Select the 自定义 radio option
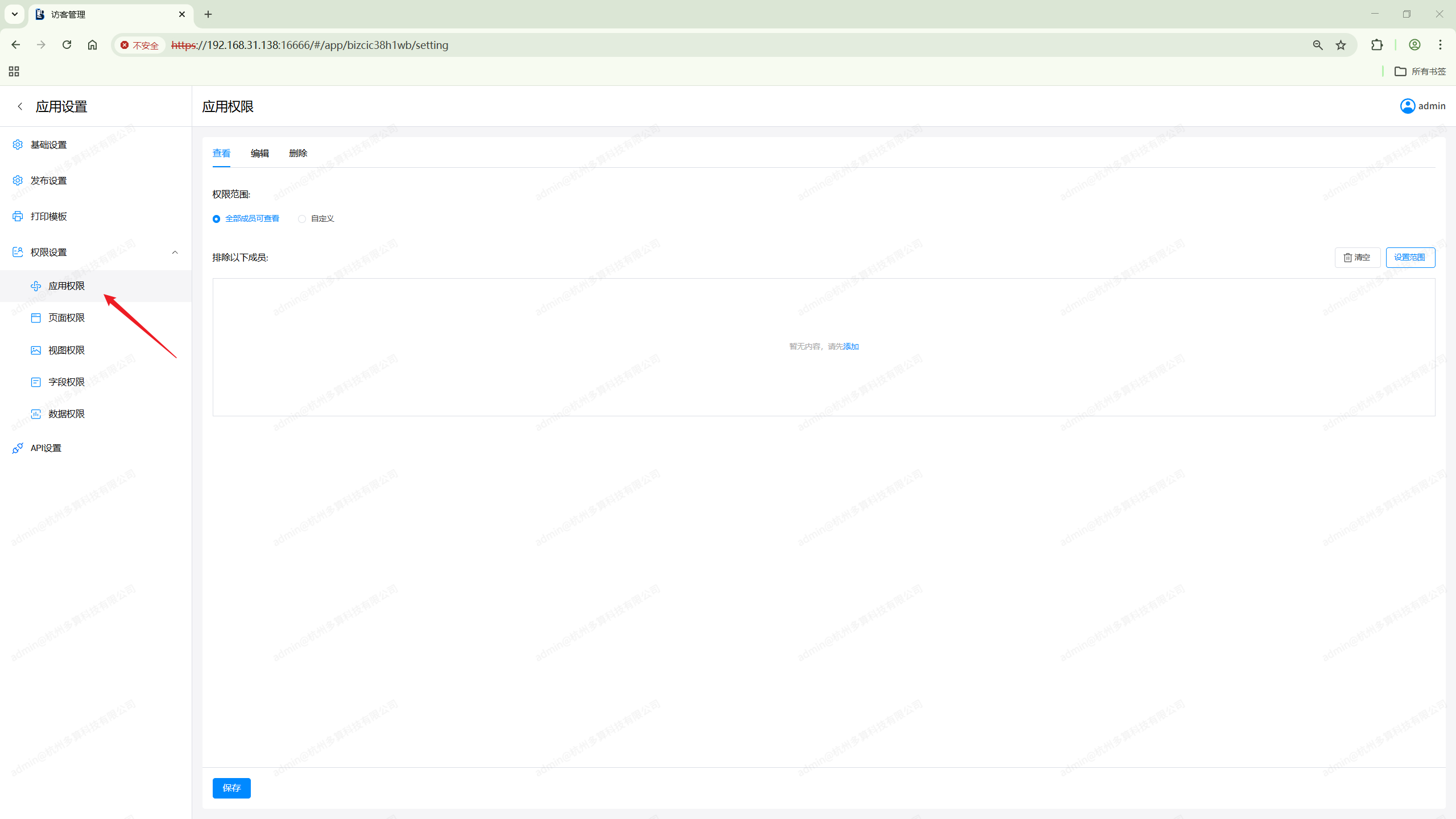1456x819 pixels. tap(302, 219)
